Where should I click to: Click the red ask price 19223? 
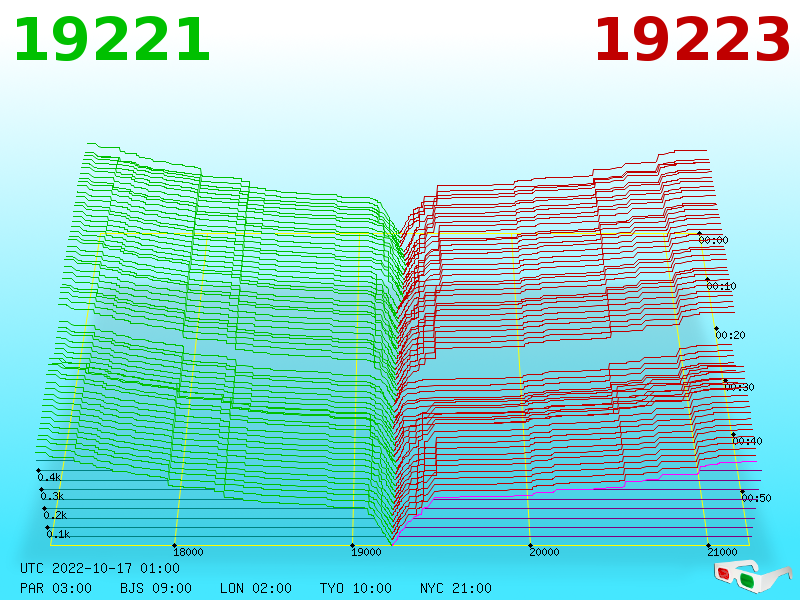click(692, 40)
